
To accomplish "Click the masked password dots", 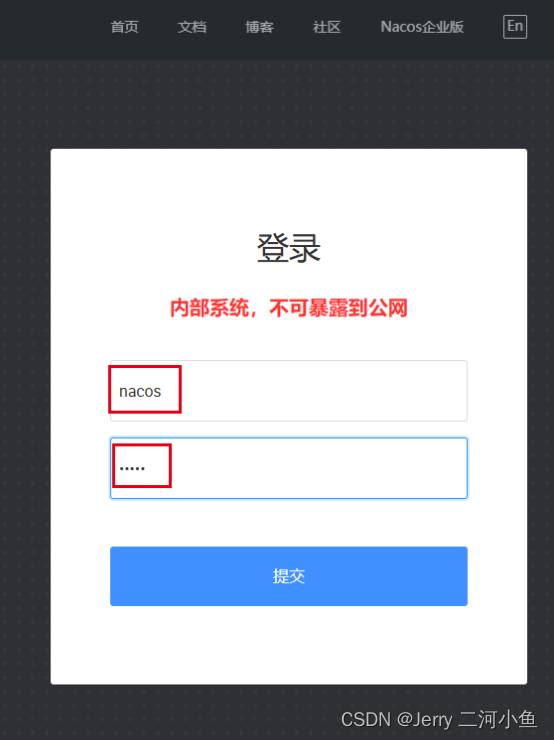I will click(132, 469).
